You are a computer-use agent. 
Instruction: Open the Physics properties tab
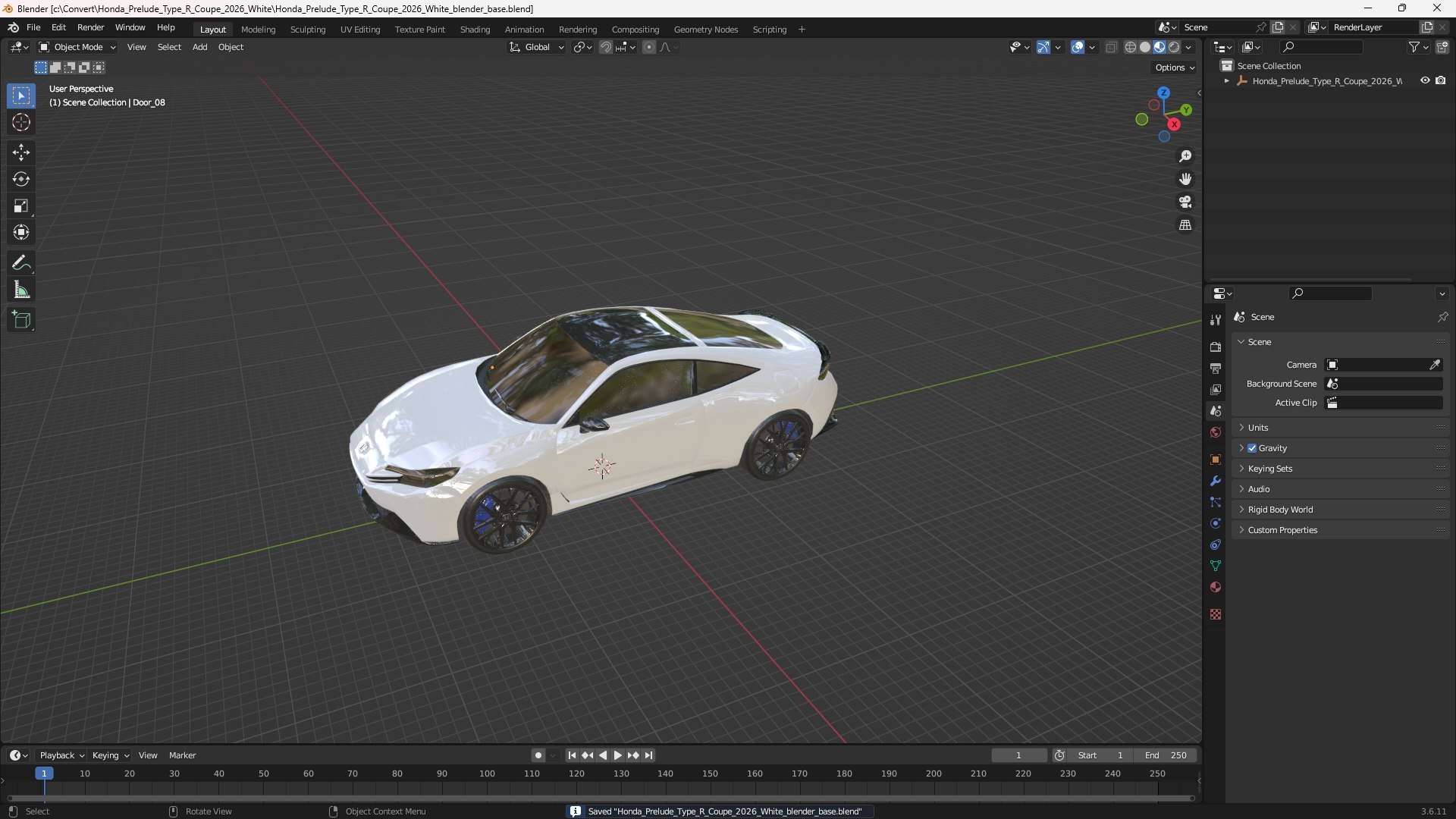pyautogui.click(x=1216, y=523)
